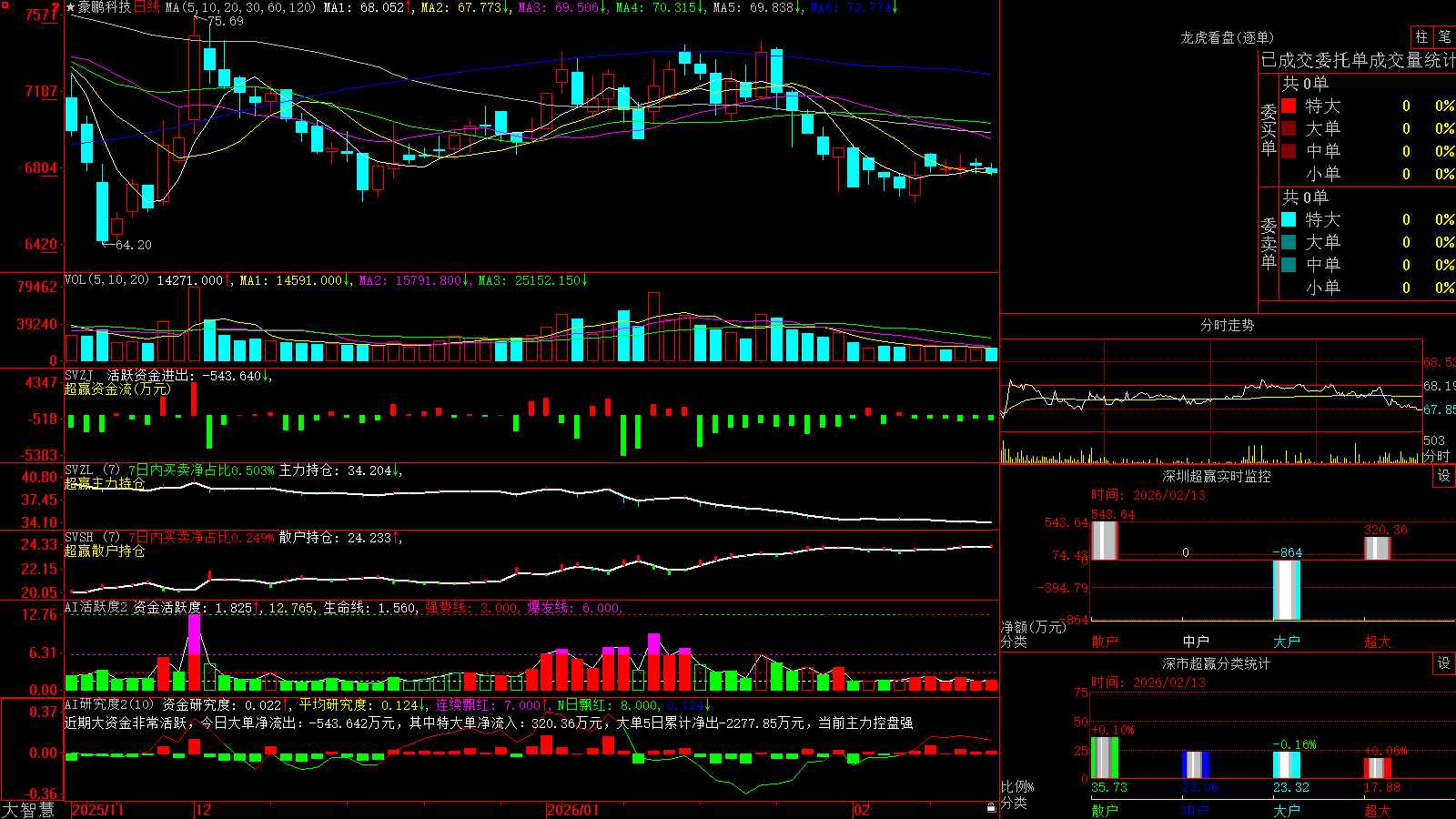
Task: Click the 强势线: 3.000 label
Action: click(472, 607)
